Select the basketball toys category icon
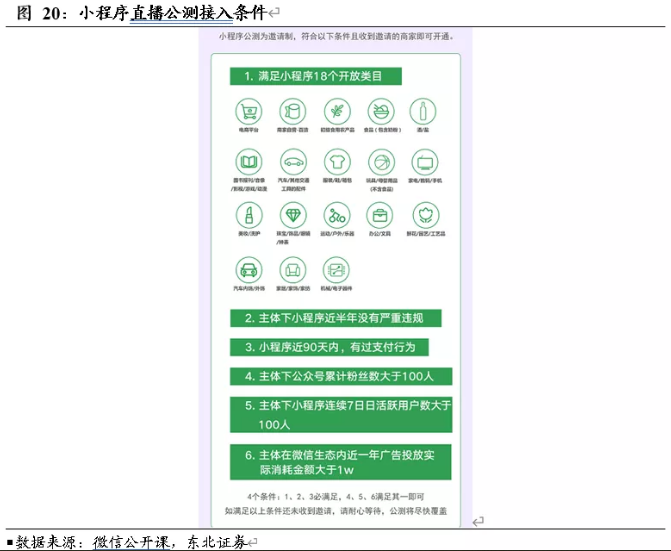Image resolution: width=671 pixels, height=551 pixels. 381,162
